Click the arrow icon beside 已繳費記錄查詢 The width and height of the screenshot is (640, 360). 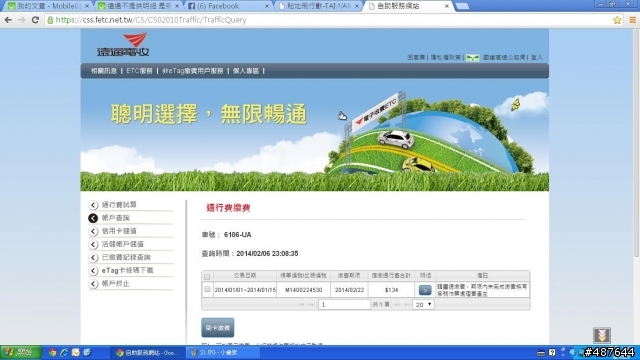[x=93, y=258]
